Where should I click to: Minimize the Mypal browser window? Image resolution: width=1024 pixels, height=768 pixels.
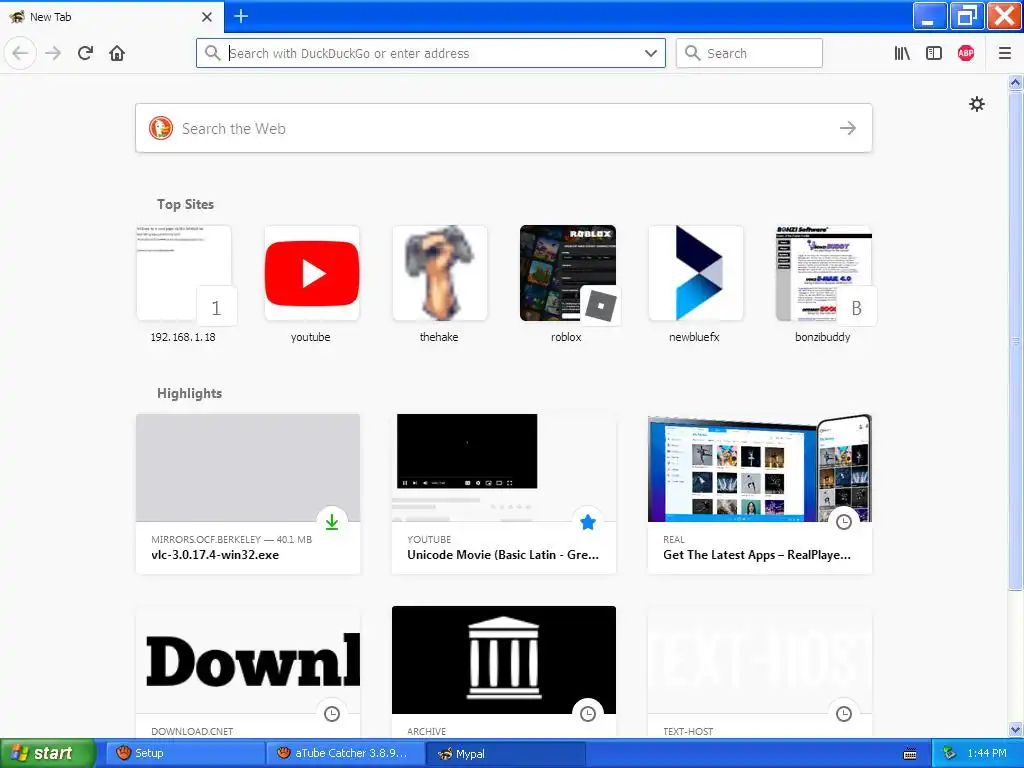click(x=930, y=16)
